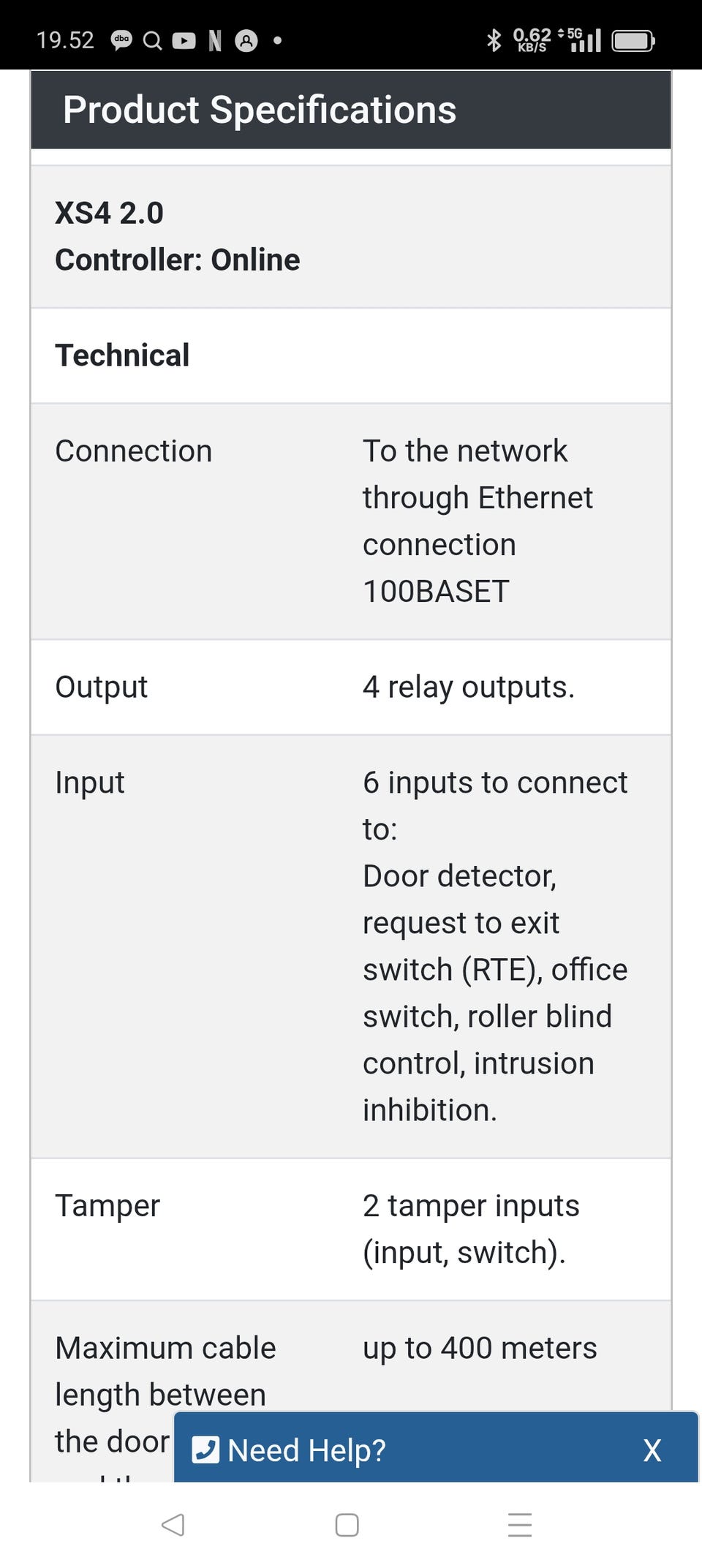The width and height of the screenshot is (702, 1568).
Task: Tap the 4 relay outputs value
Action: click(x=468, y=687)
